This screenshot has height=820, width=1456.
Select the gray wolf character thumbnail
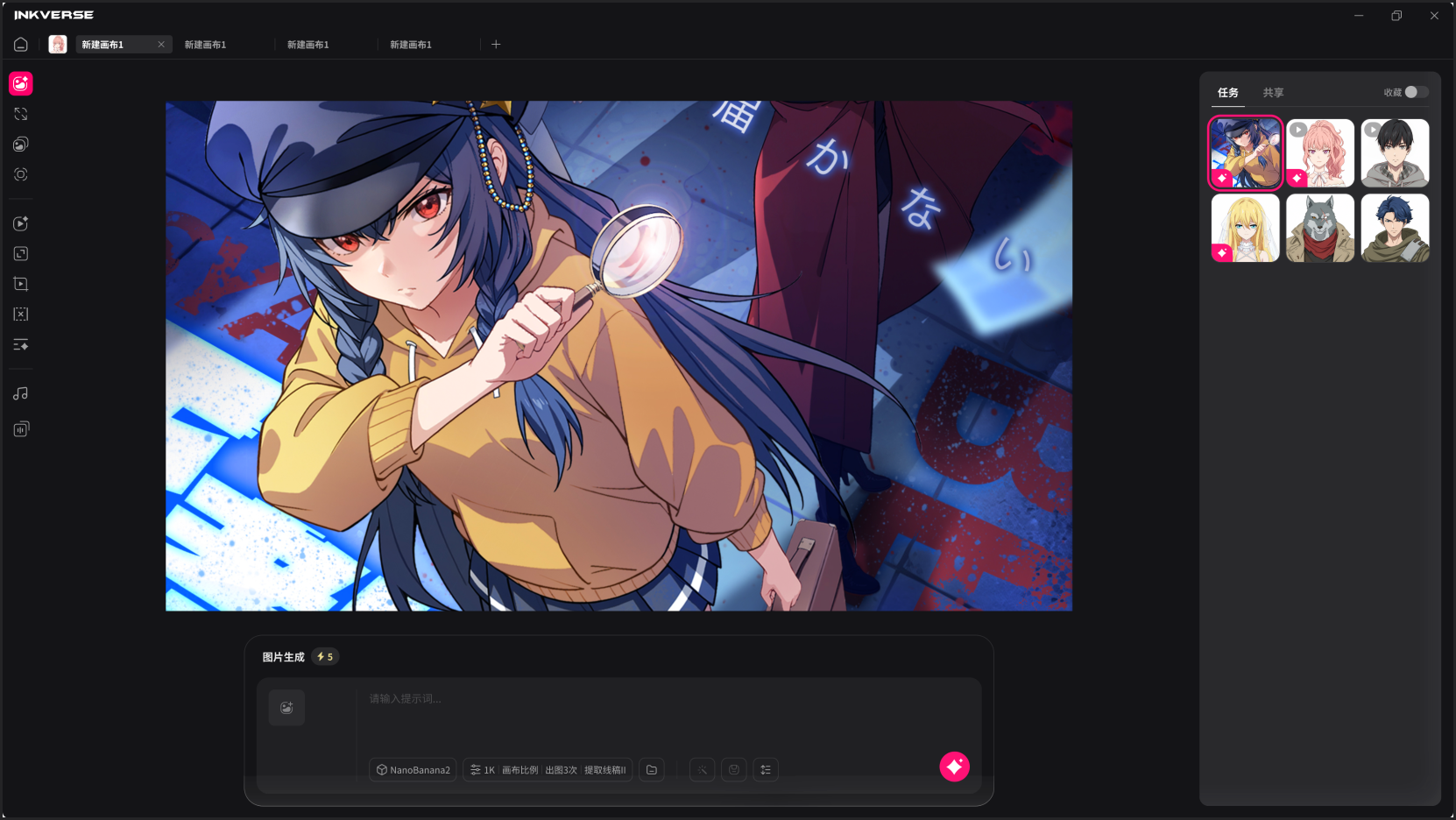coord(1320,228)
